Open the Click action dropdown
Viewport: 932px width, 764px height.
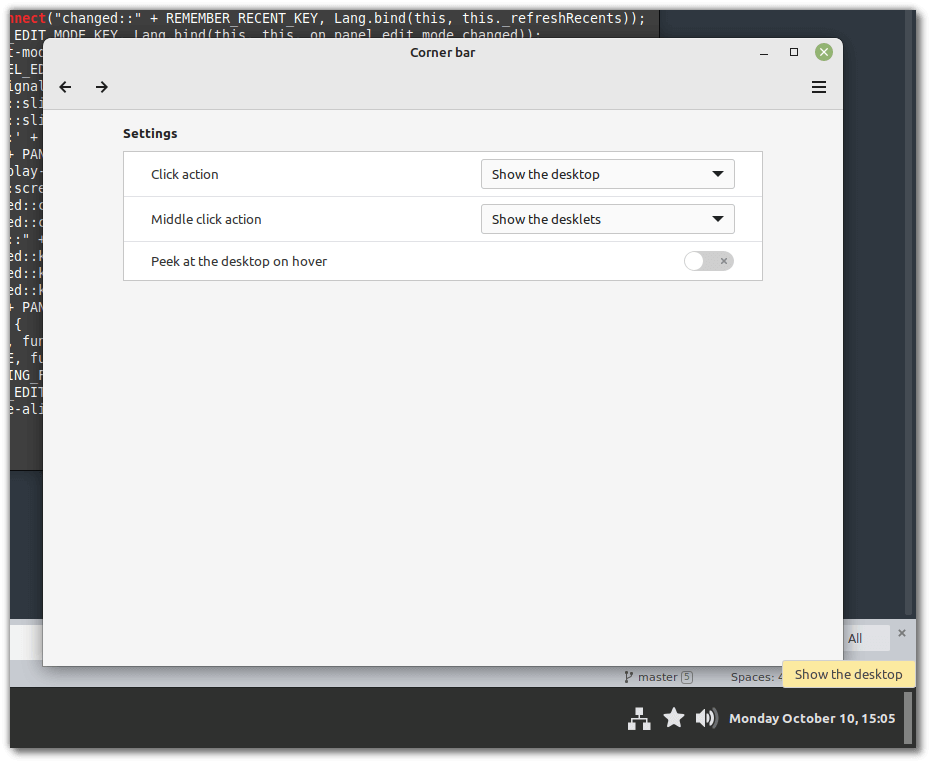tap(607, 174)
